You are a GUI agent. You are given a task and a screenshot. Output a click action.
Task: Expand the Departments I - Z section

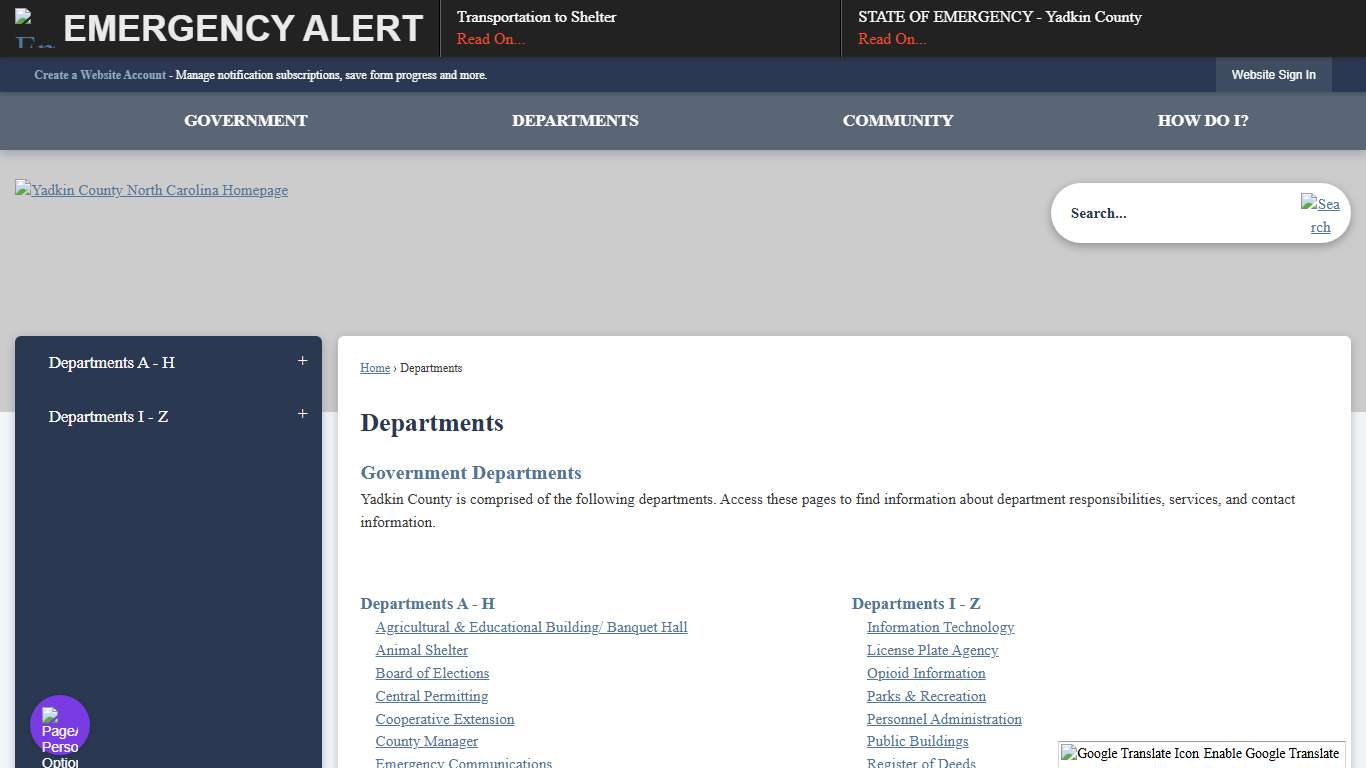click(302, 413)
